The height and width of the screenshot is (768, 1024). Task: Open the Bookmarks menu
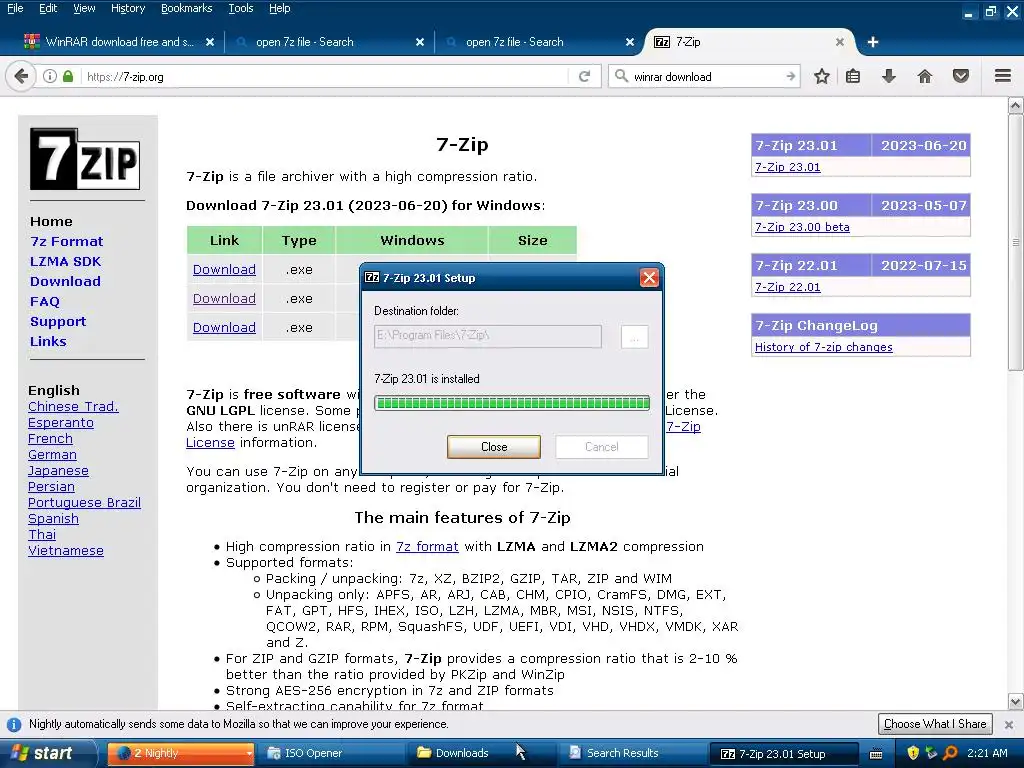pyautogui.click(x=187, y=8)
